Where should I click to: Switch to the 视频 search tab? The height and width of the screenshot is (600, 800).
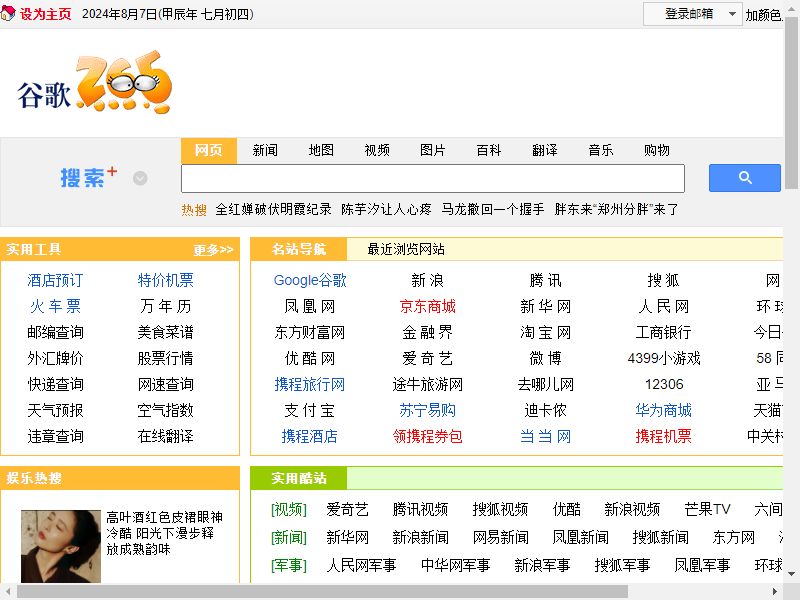coord(377,151)
